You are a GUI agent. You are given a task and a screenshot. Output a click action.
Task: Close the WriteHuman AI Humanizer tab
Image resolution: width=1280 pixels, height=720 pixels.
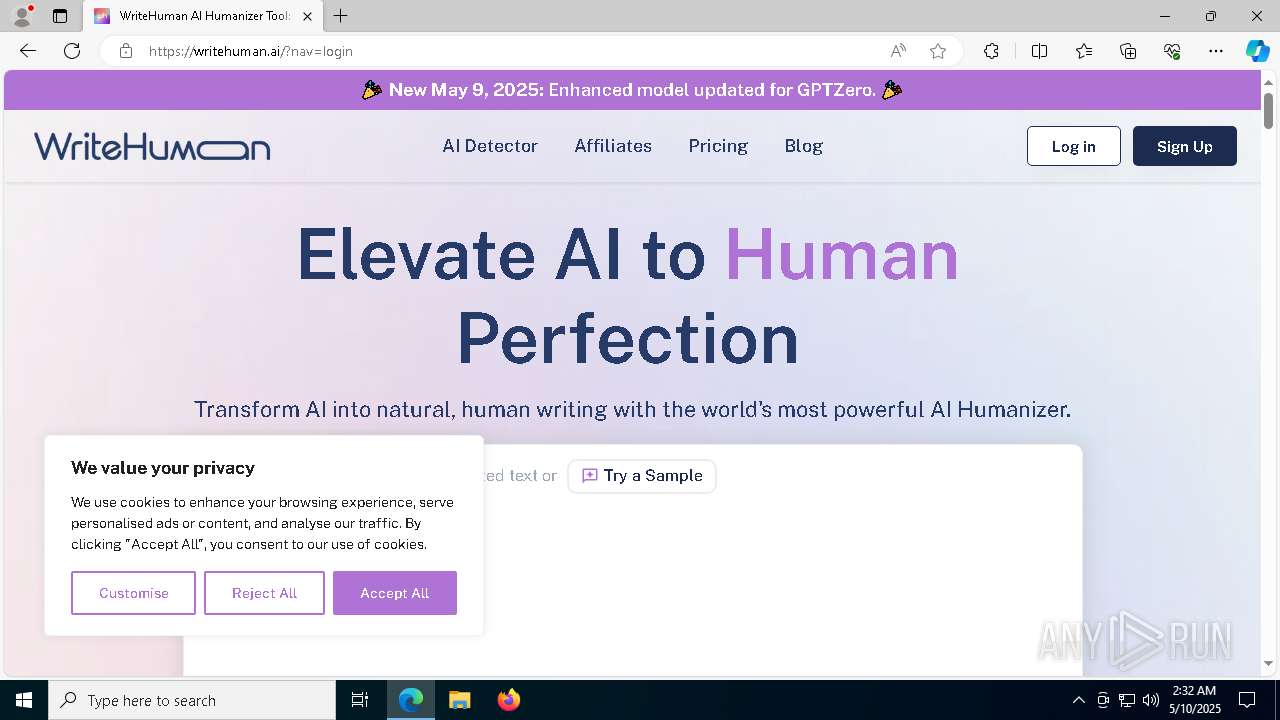point(307,16)
